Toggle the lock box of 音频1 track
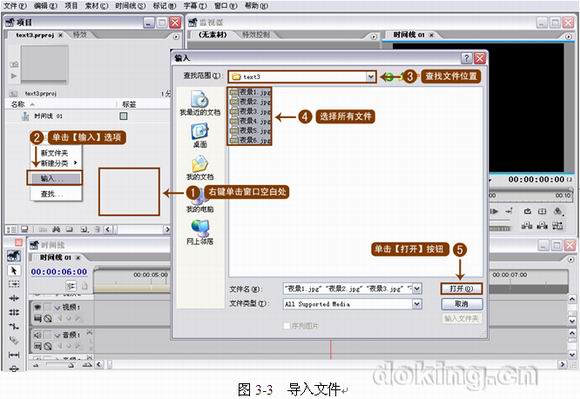The image size is (580, 399). click(47, 335)
